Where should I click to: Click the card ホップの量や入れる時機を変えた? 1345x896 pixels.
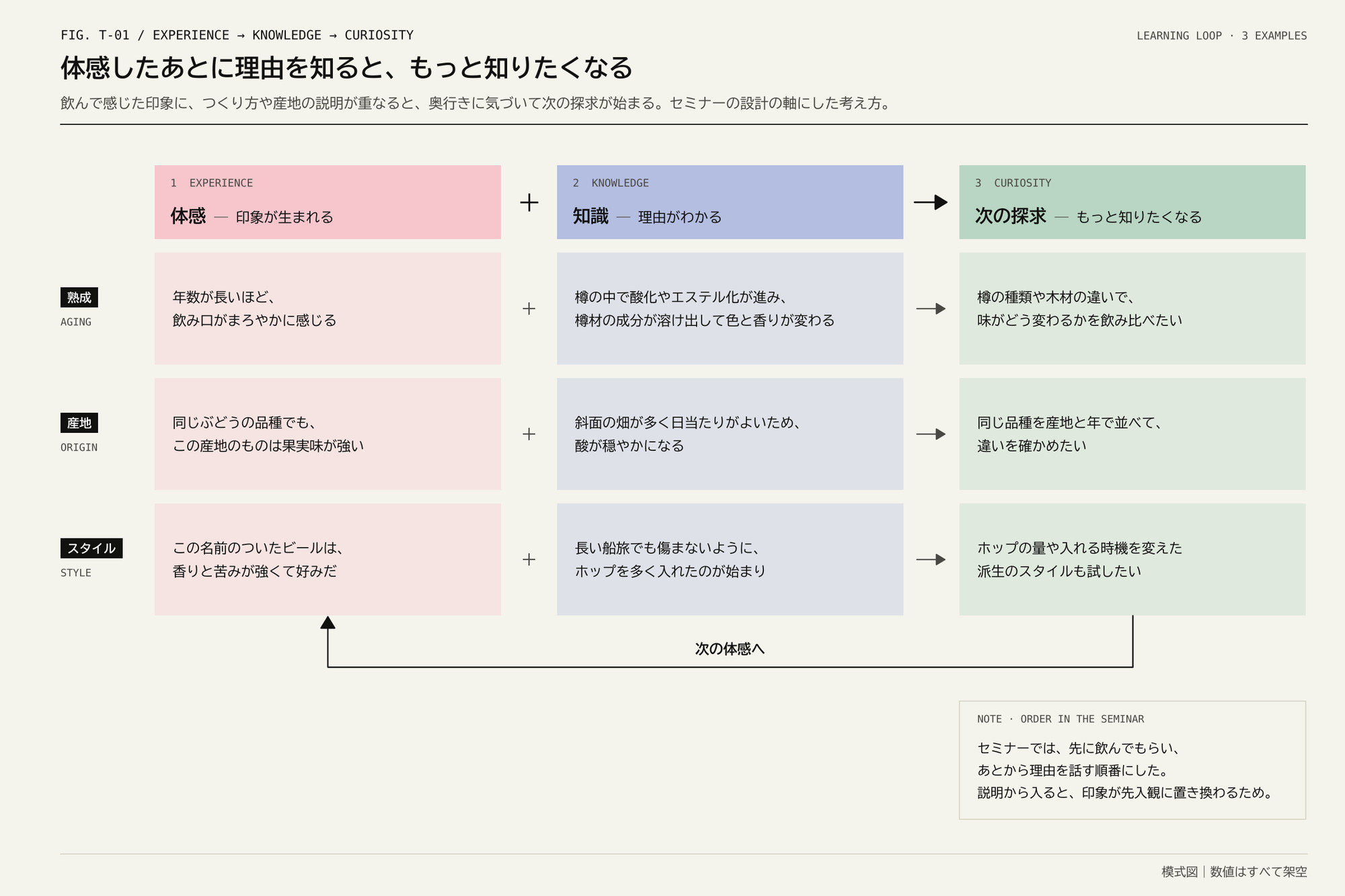pyautogui.click(x=1132, y=559)
